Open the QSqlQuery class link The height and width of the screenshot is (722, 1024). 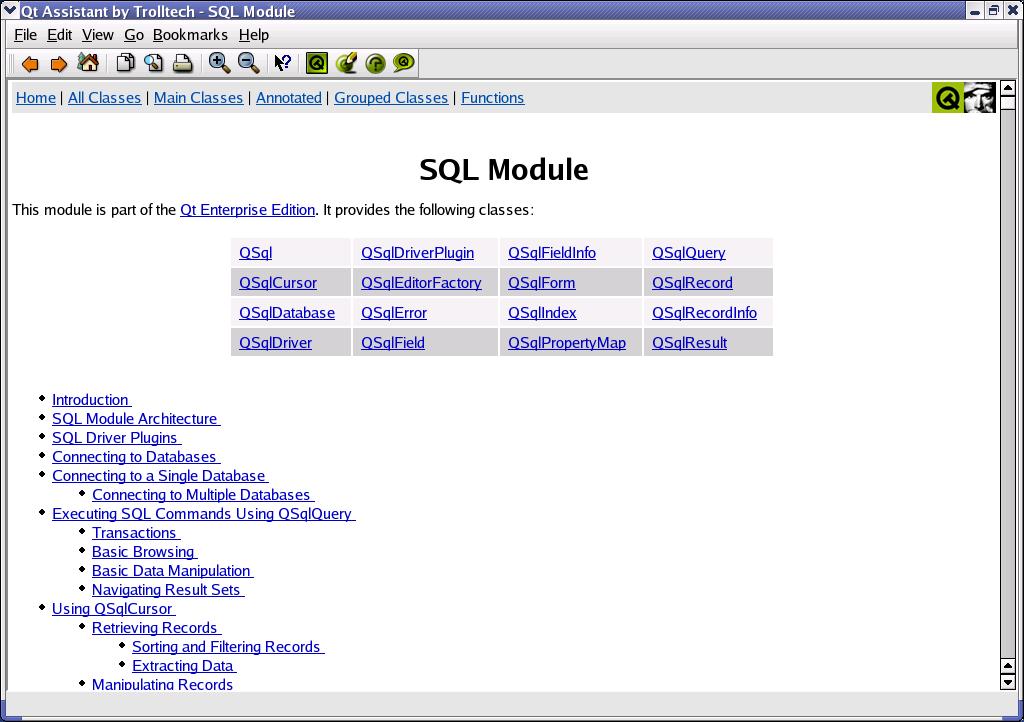688,253
